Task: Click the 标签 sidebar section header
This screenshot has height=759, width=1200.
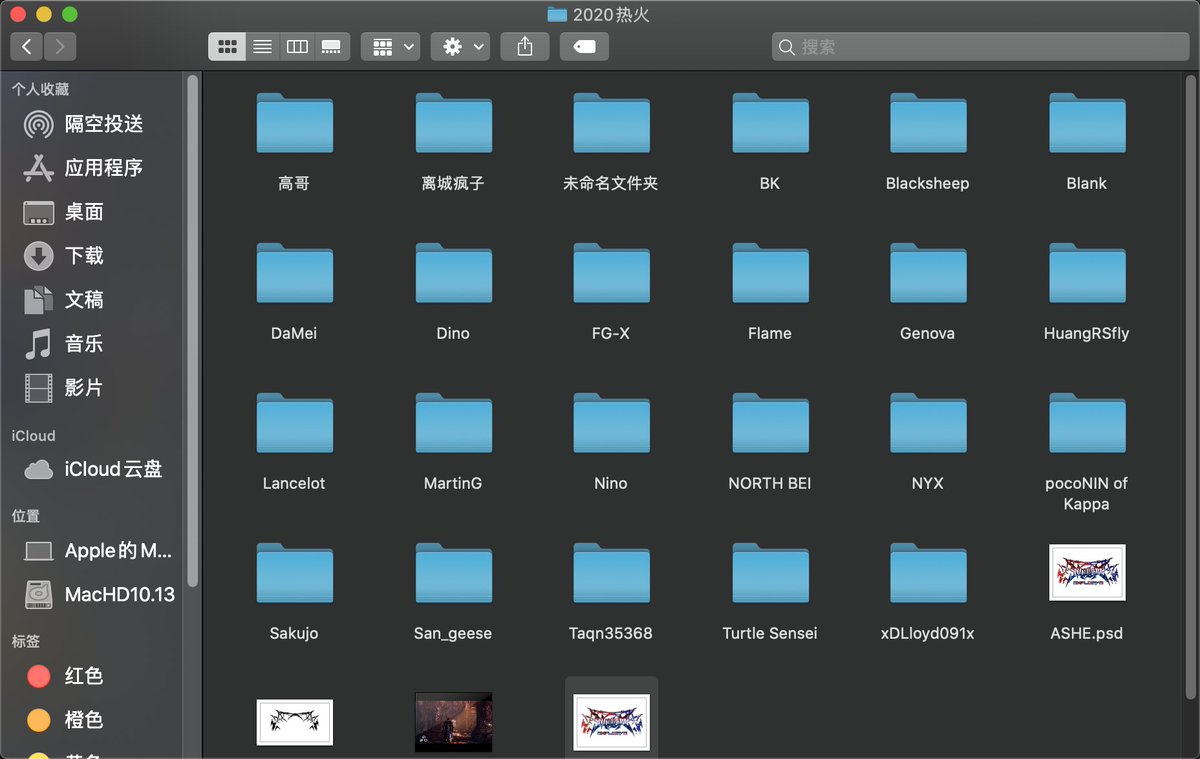Action: pos(26,641)
